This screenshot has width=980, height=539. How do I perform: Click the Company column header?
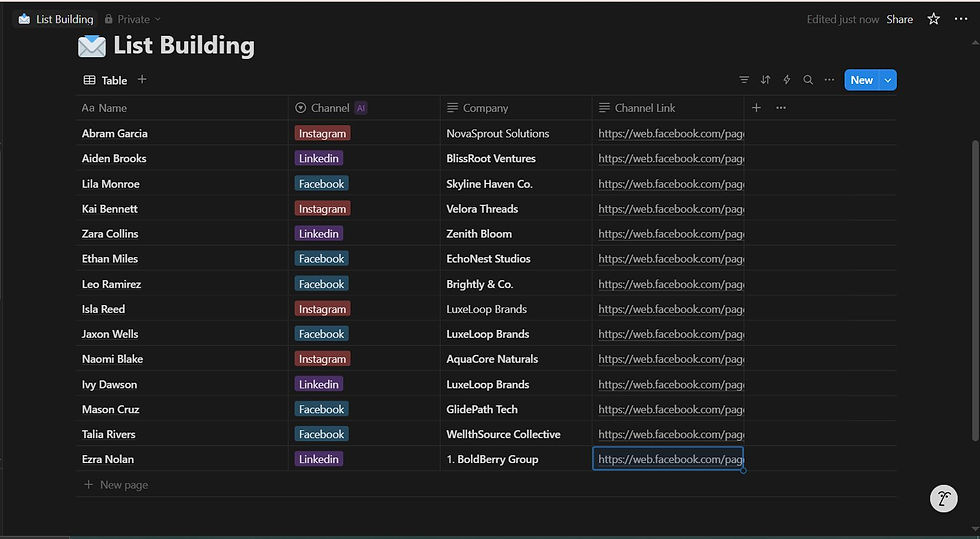(x=516, y=108)
